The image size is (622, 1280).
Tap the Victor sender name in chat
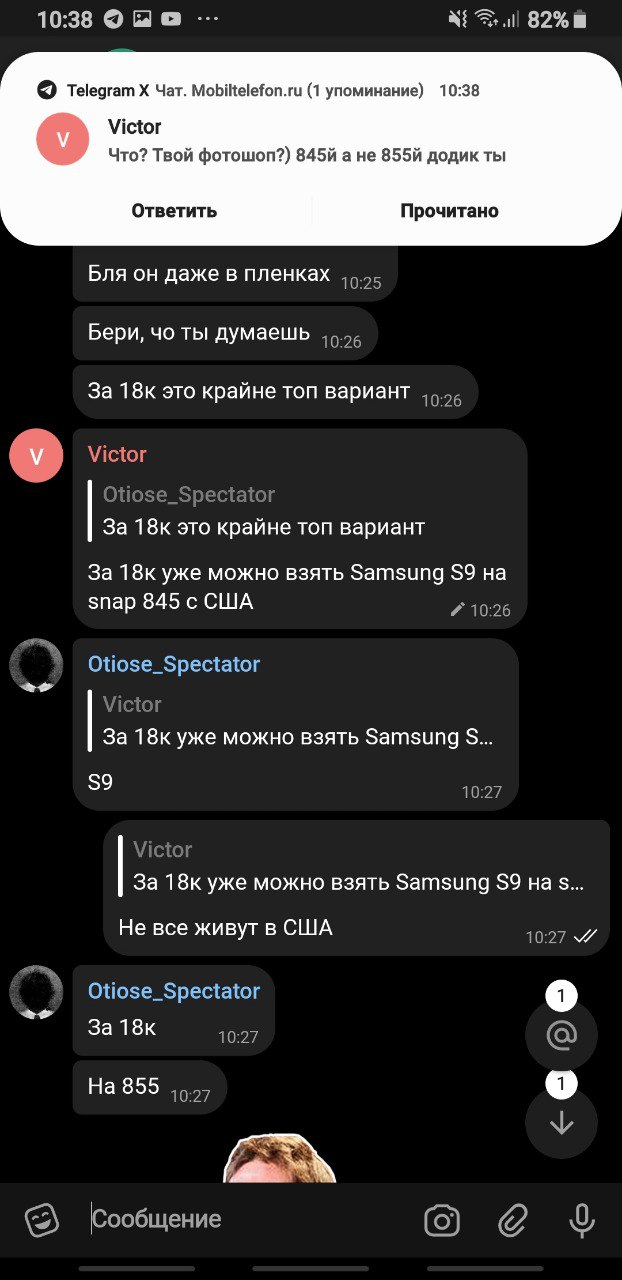click(117, 454)
